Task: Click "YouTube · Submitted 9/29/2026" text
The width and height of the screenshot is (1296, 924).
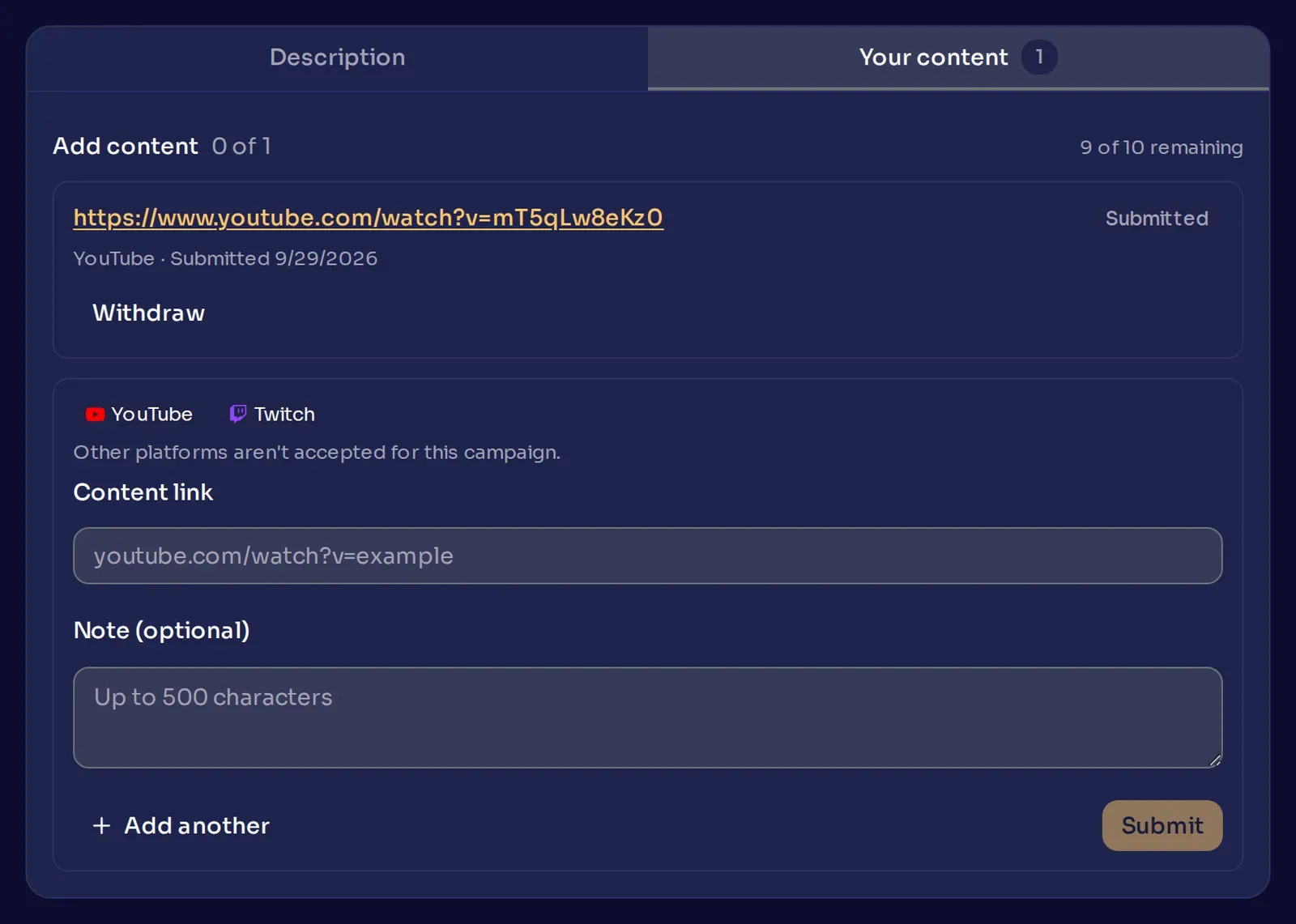Action: tap(225, 258)
